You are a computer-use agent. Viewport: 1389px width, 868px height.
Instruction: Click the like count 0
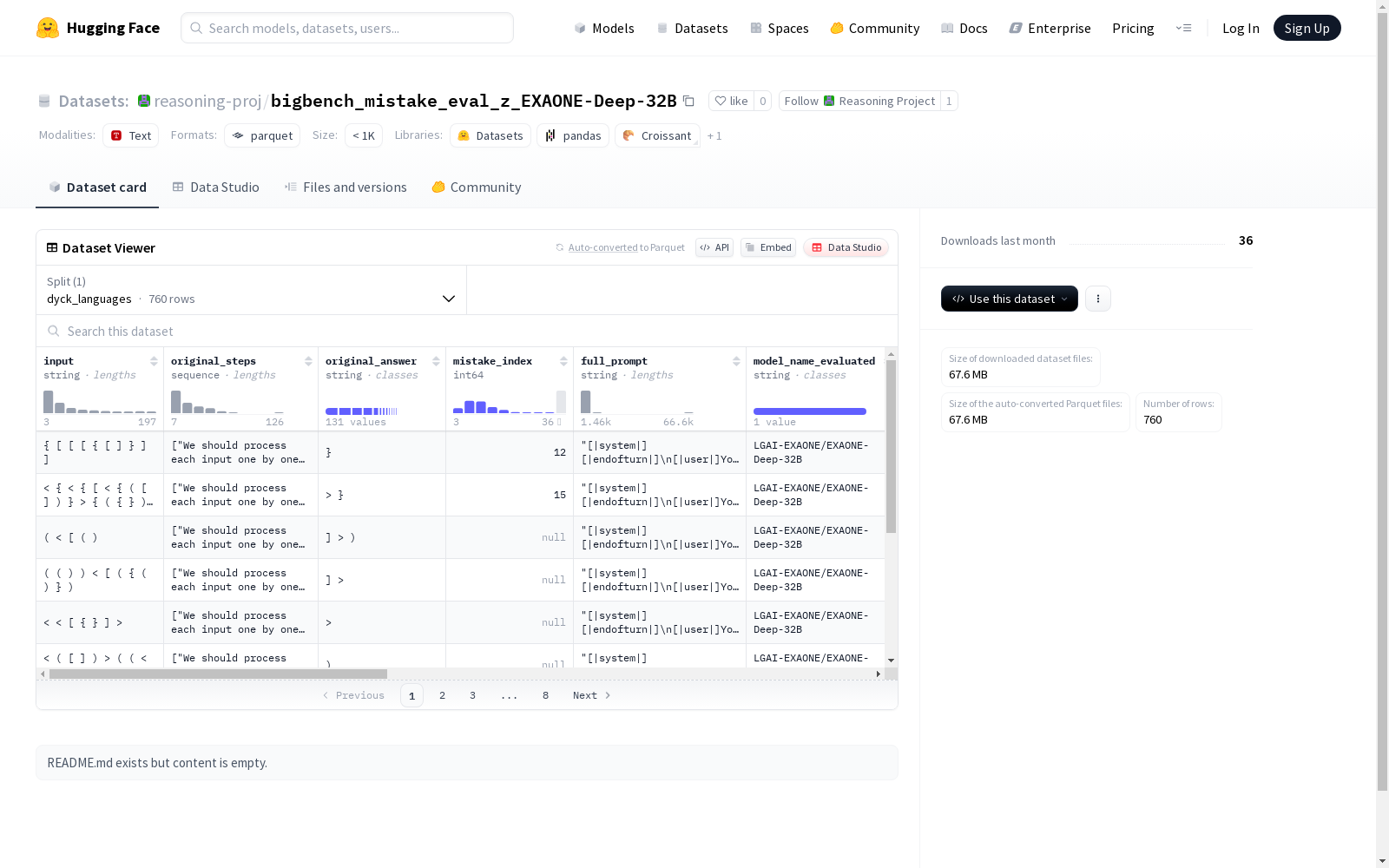click(x=762, y=101)
